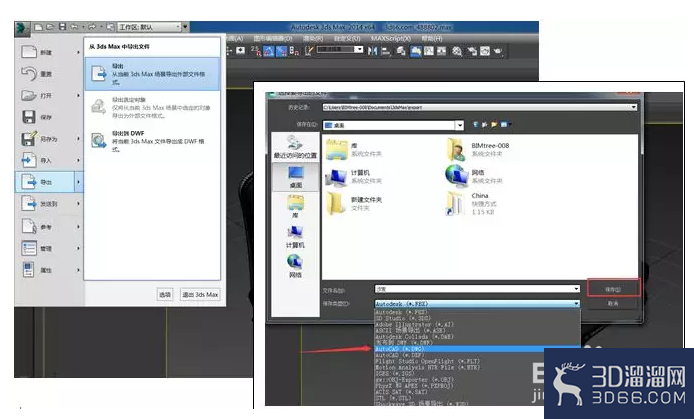Click the 选项 (Options) button

pos(165,295)
